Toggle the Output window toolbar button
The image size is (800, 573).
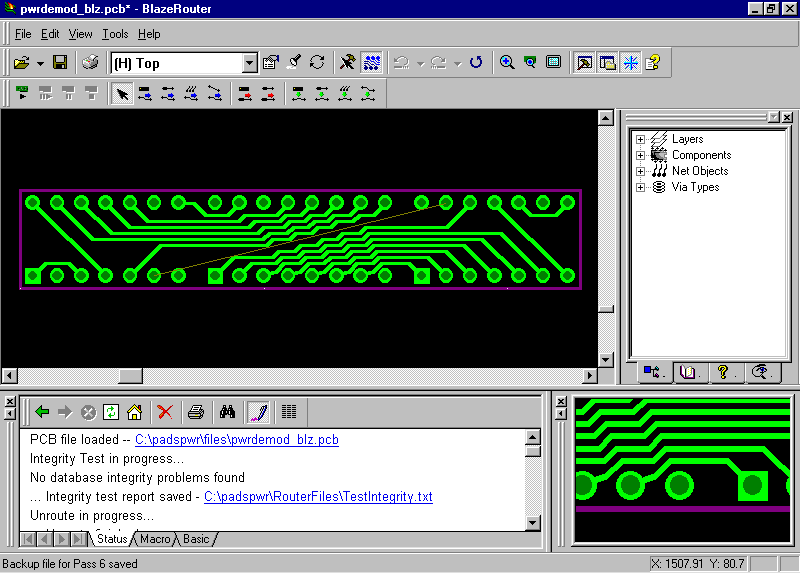coord(584,63)
